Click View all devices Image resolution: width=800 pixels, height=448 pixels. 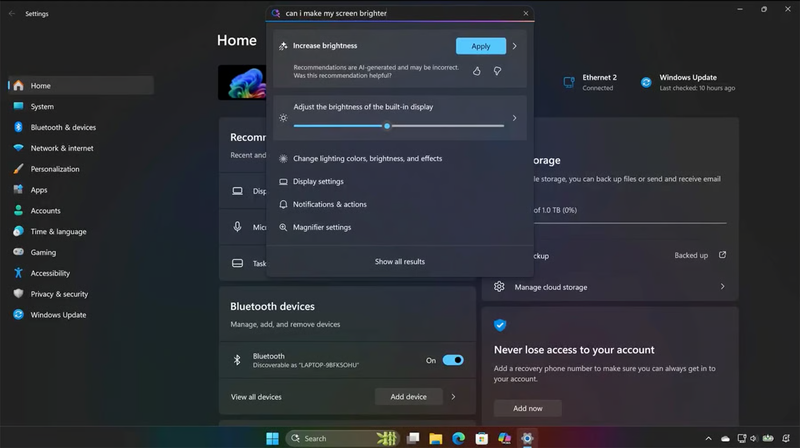[x=256, y=396]
